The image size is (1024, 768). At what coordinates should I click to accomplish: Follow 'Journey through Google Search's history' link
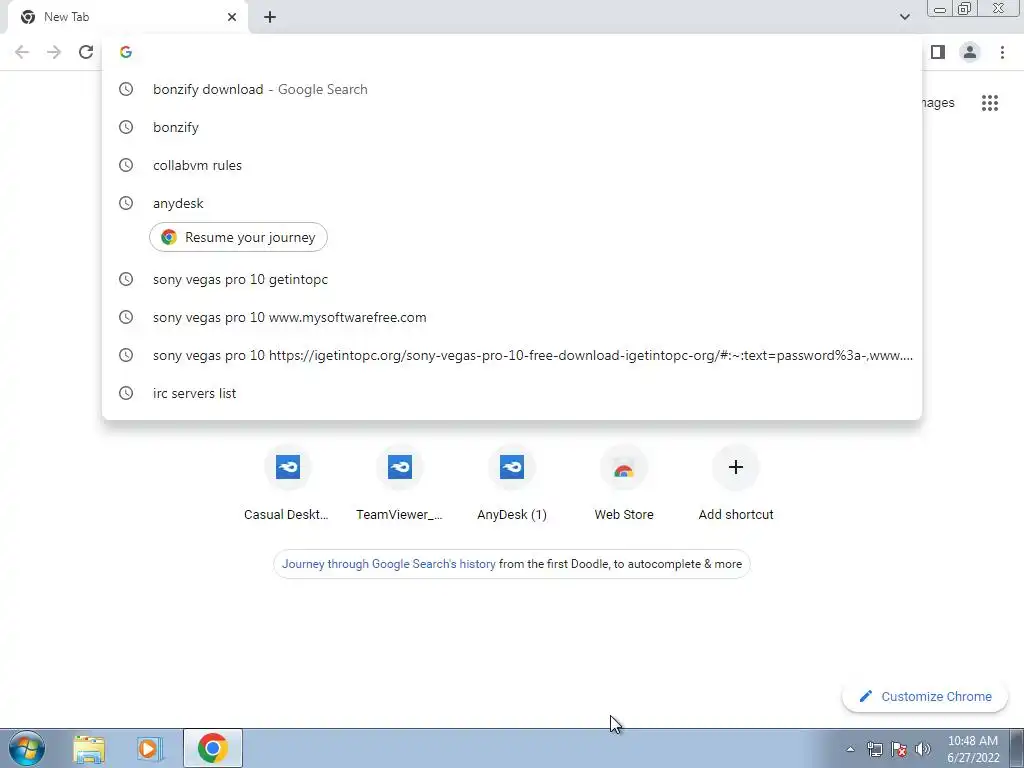pyautogui.click(x=389, y=564)
